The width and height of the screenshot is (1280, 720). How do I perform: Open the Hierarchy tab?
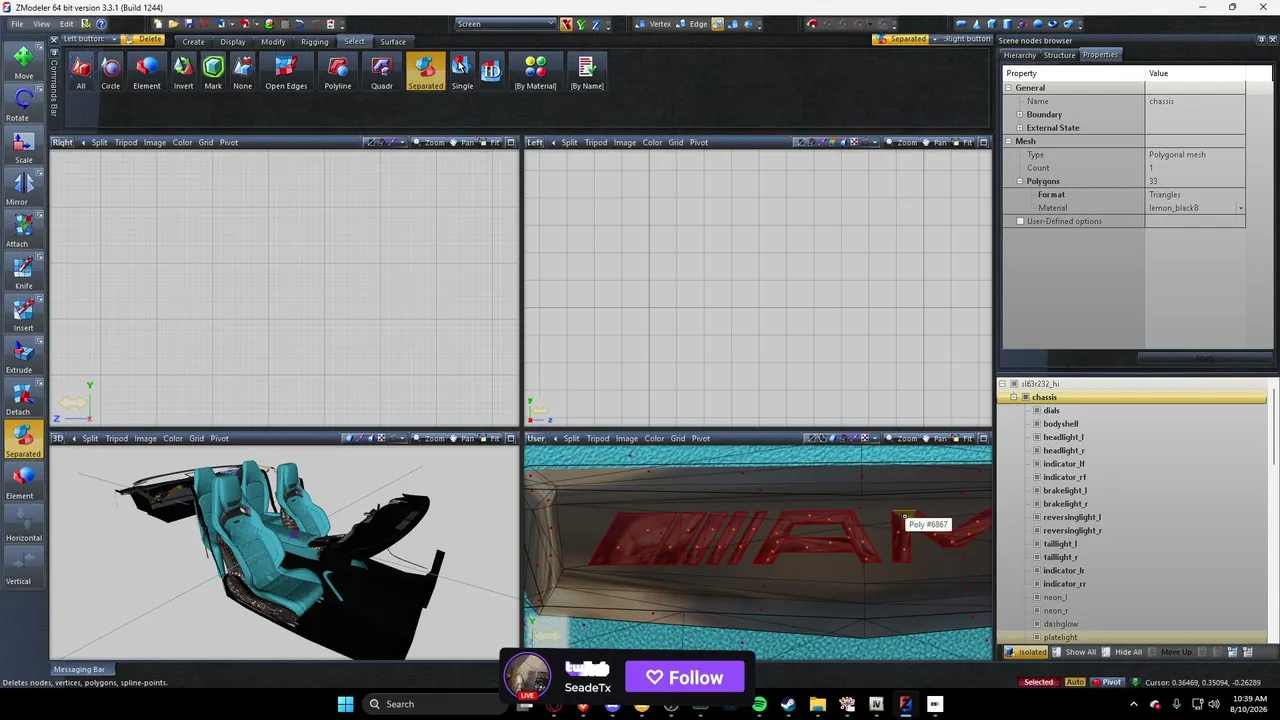click(x=1019, y=55)
